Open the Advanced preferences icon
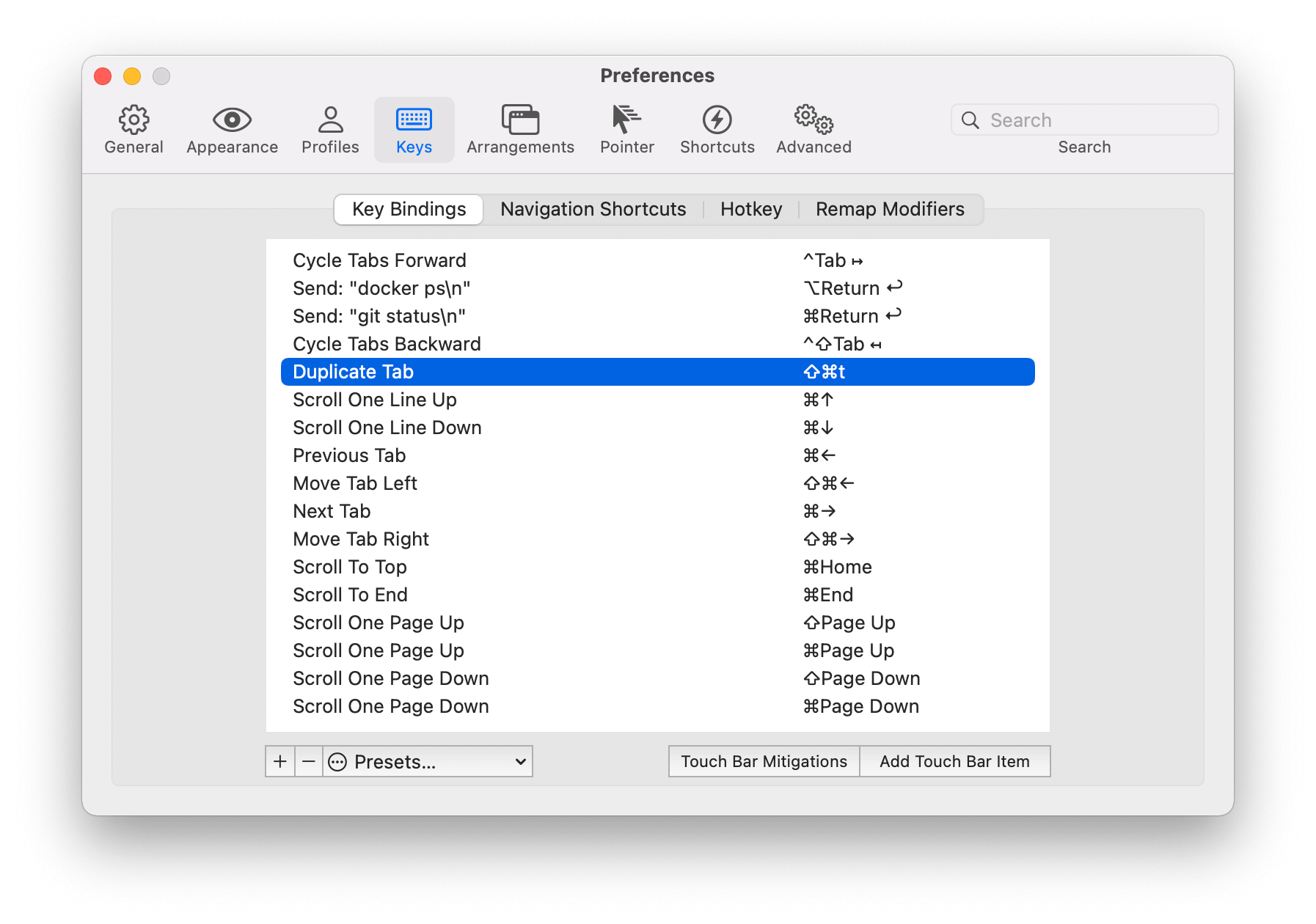 813,129
